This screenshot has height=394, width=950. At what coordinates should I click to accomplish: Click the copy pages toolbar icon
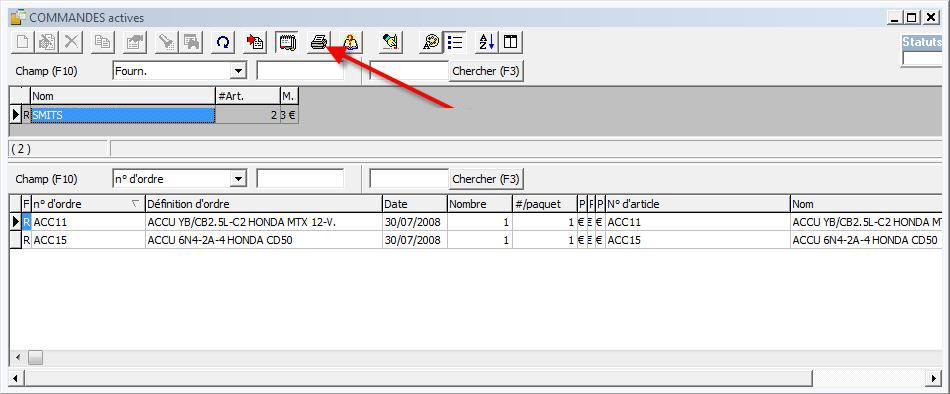(x=103, y=42)
